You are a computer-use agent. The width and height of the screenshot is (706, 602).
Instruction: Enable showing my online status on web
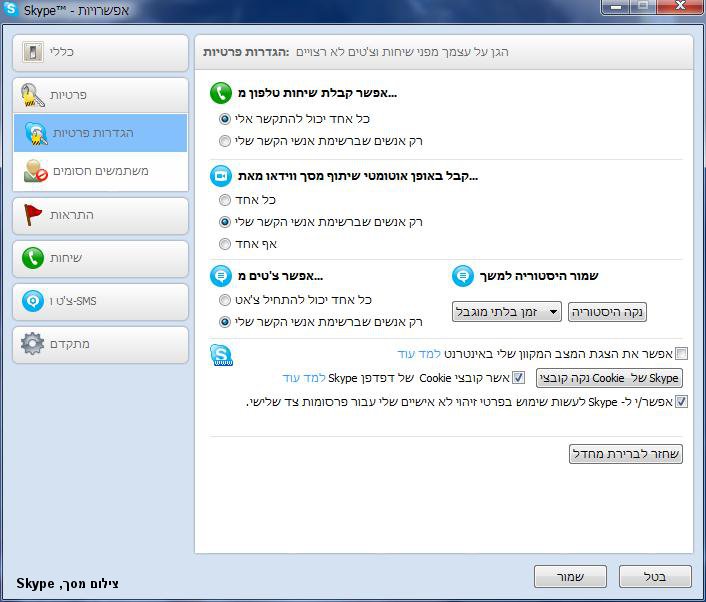pyautogui.click(x=682, y=353)
